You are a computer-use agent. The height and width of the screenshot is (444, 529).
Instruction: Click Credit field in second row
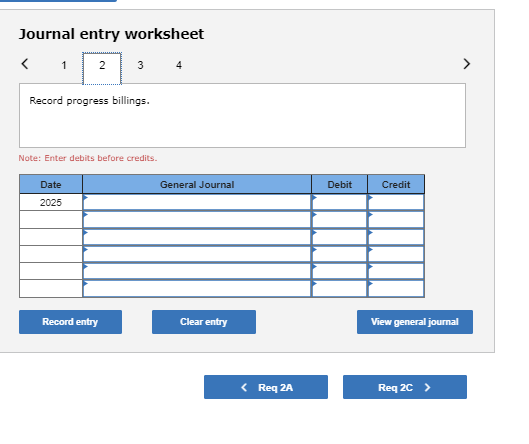(396, 220)
